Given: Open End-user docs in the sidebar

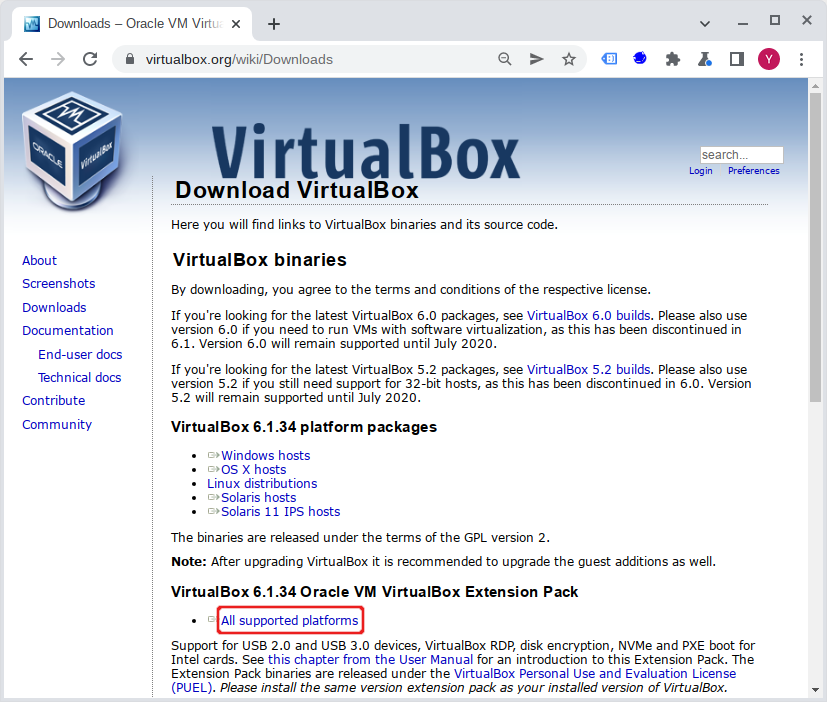Looking at the screenshot, I should pyautogui.click(x=80, y=354).
